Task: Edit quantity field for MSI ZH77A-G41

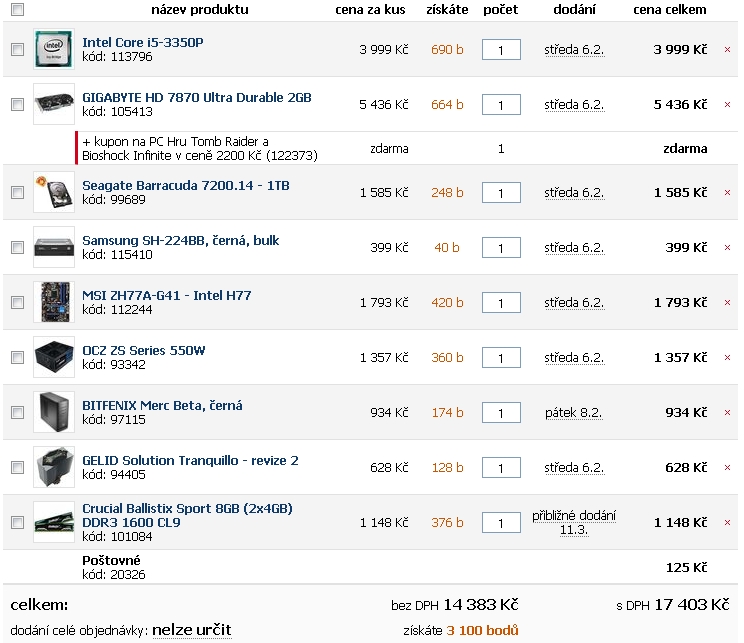Action: click(501, 303)
